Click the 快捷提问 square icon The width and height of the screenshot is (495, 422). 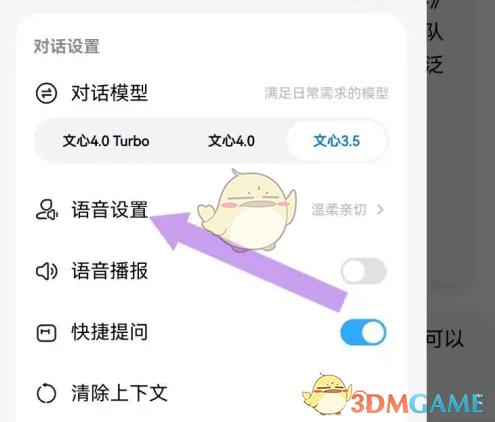(x=46, y=333)
